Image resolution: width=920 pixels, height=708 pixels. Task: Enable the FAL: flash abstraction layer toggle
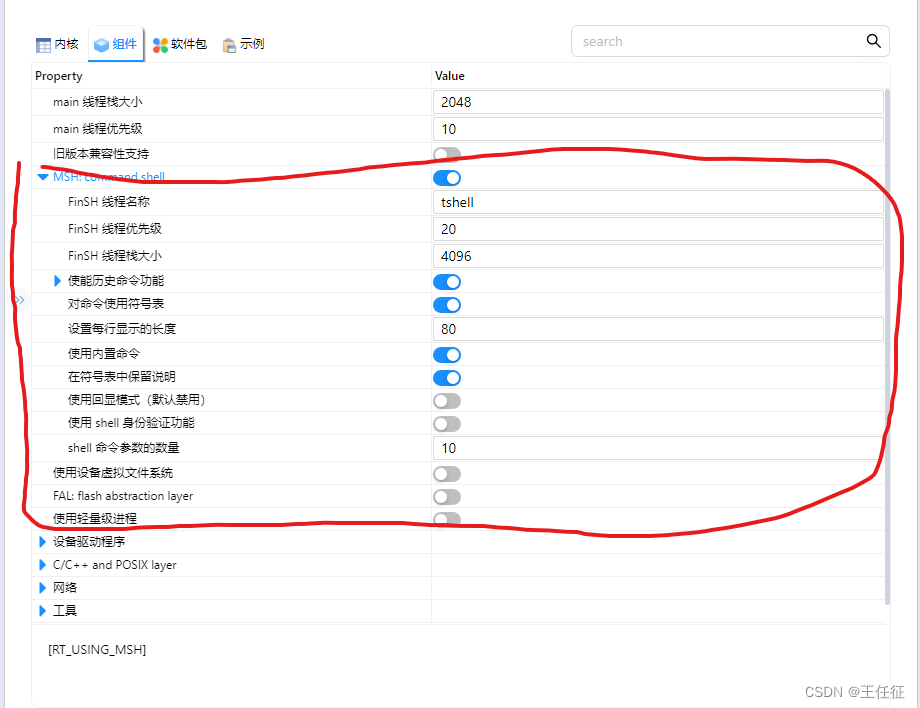coord(446,497)
